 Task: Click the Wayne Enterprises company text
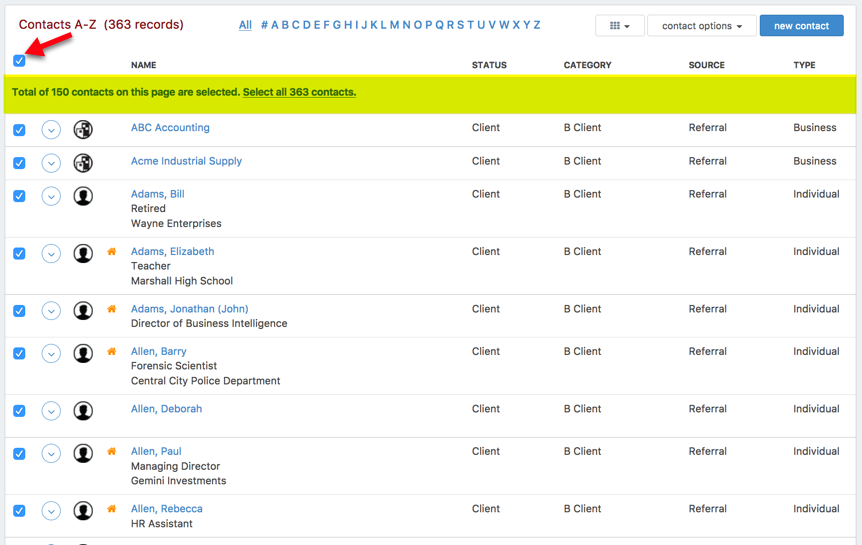(x=176, y=223)
